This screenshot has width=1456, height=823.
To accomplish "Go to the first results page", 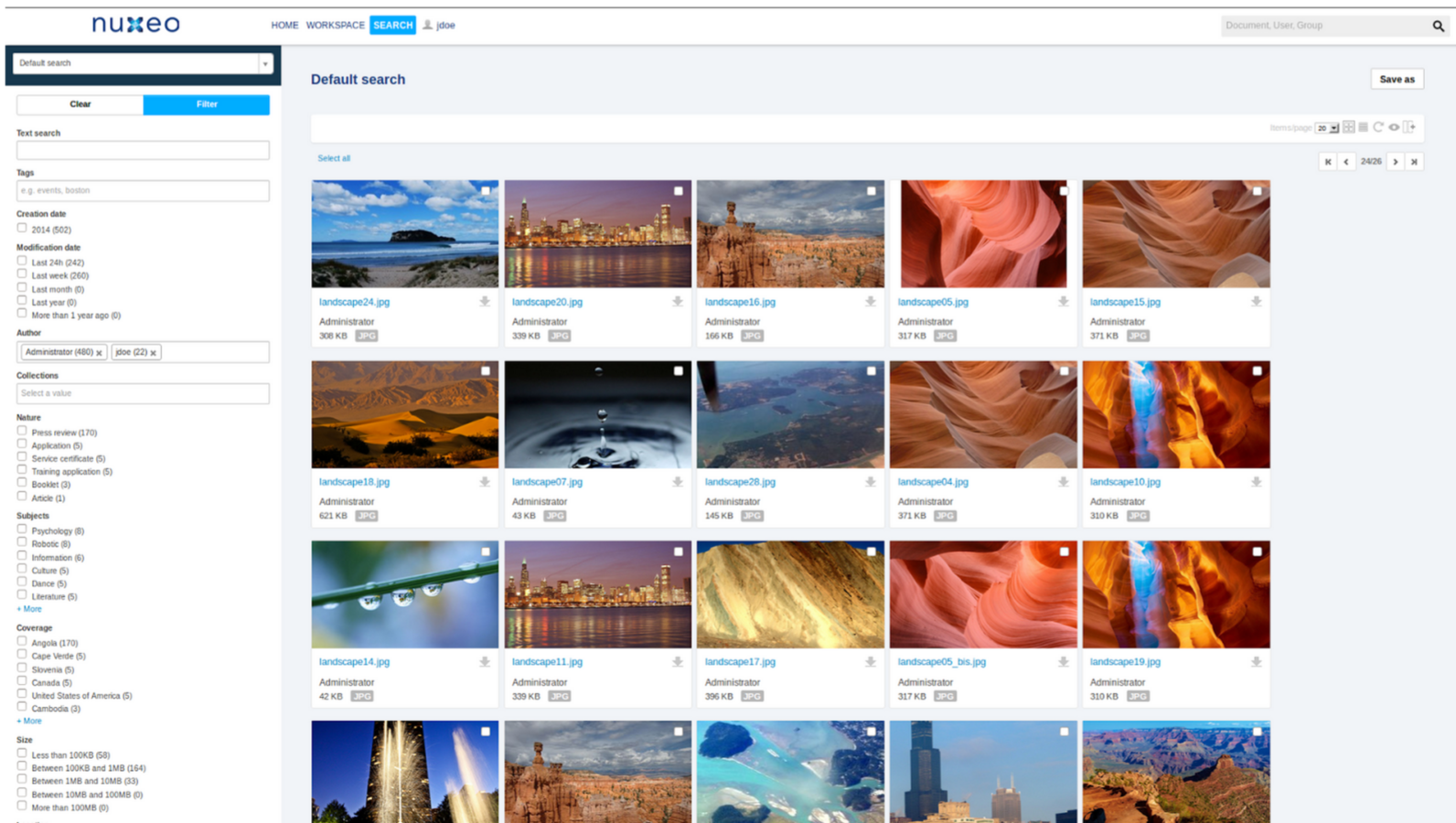I will (1328, 162).
